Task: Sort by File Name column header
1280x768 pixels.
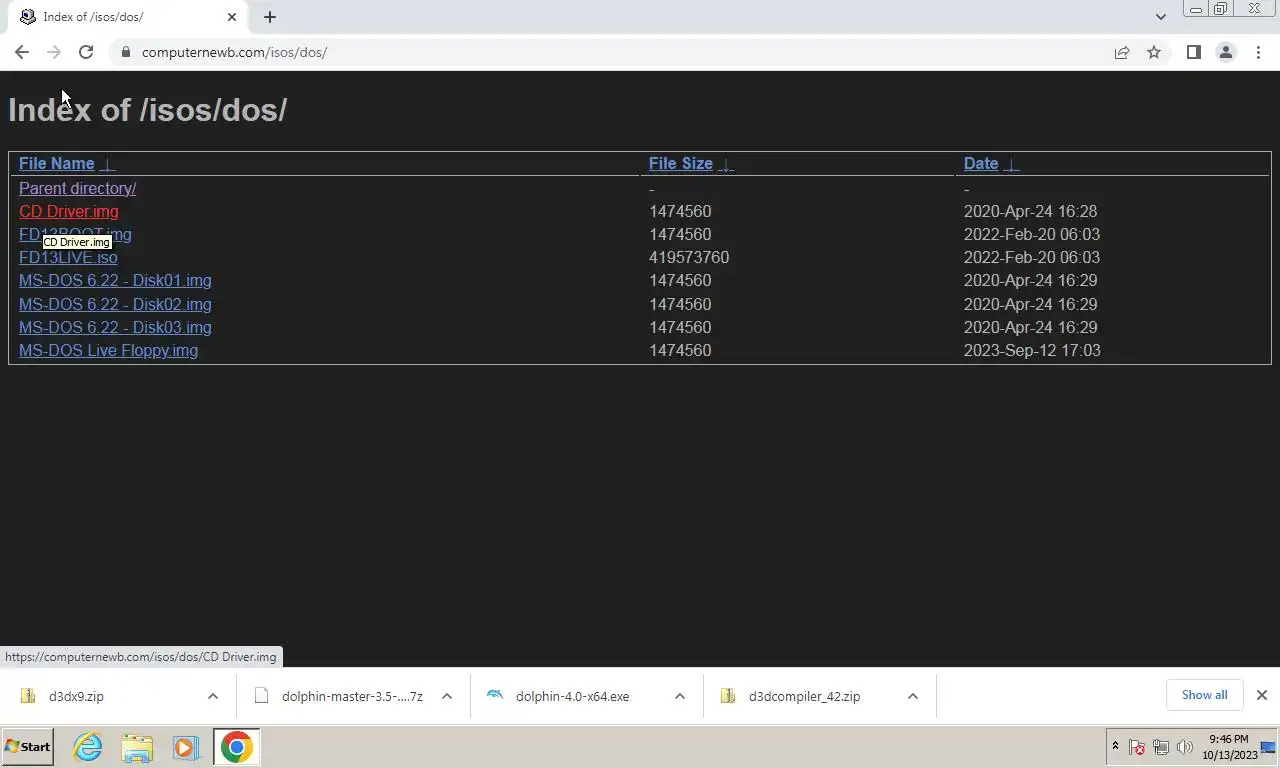Action: 56,164
